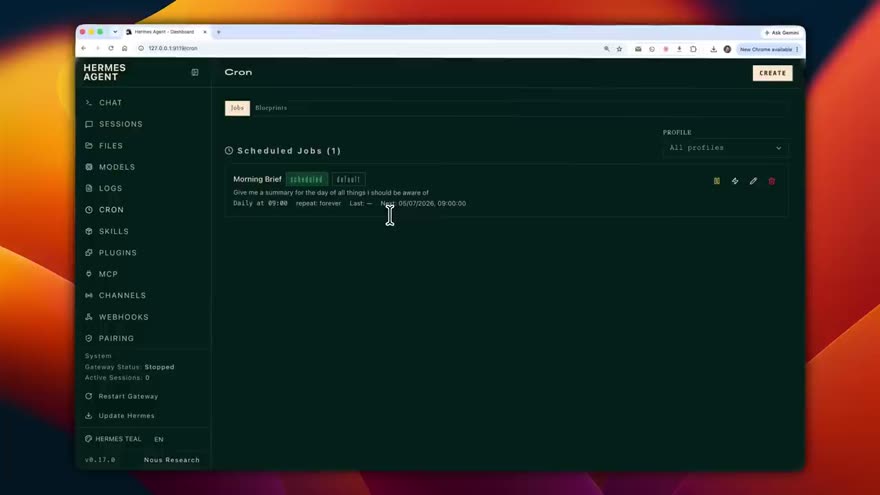The image size is (880, 495).
Task: Click Update Hermes
Action: [x=120, y=416]
